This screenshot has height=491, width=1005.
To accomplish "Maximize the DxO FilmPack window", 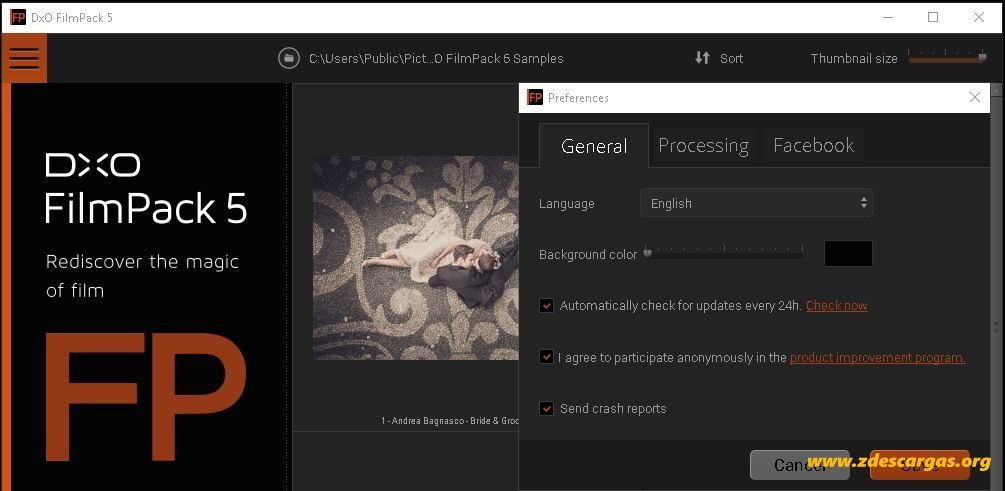I will [x=933, y=17].
